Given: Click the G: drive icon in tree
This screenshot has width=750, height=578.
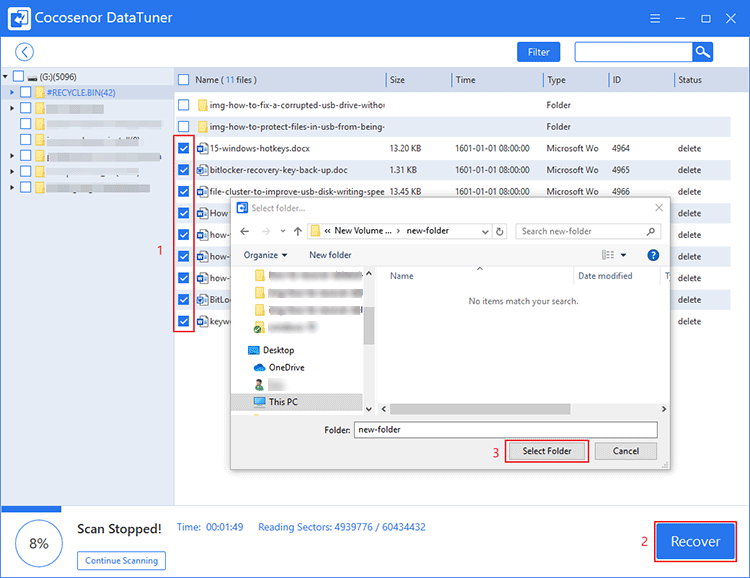Looking at the screenshot, I should point(33,78).
